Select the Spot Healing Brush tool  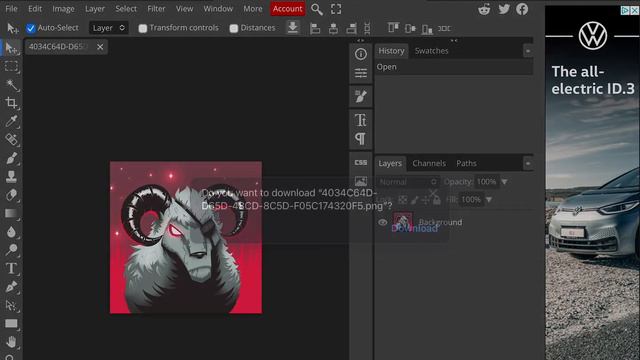11,140
